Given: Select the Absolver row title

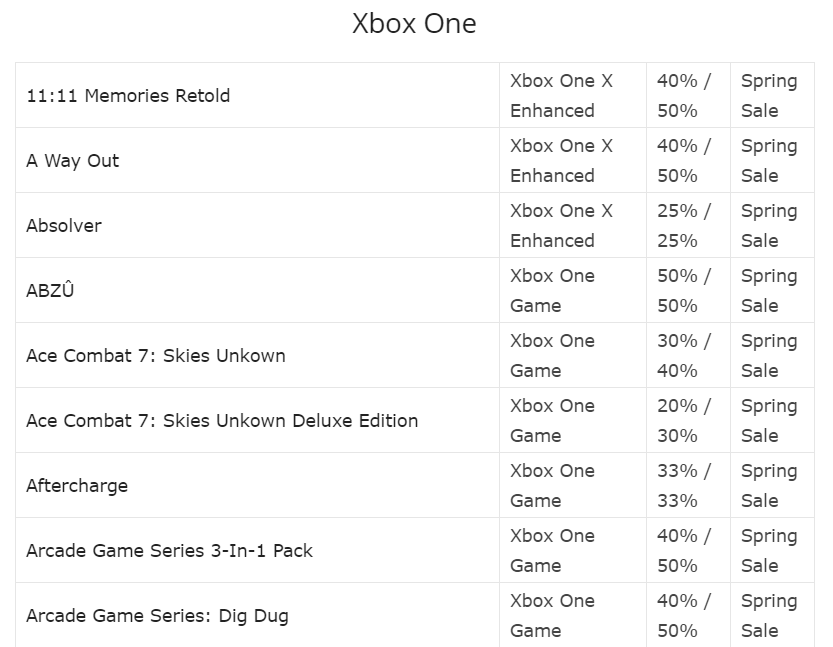Looking at the screenshot, I should tap(64, 226).
